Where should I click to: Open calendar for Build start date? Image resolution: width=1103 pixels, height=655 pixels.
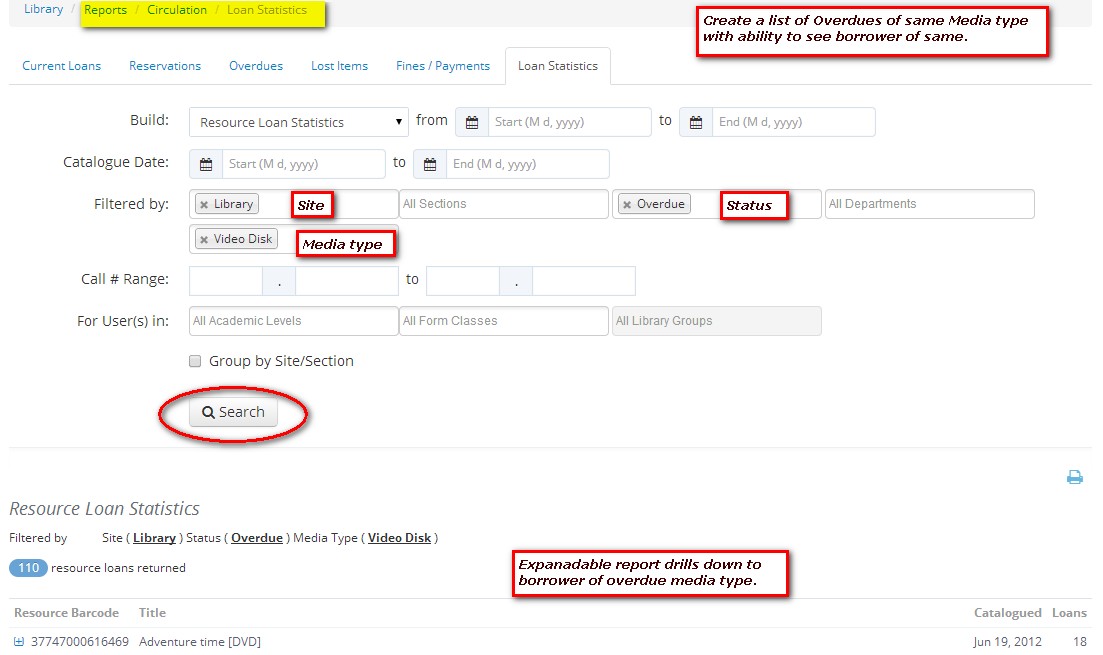[x=471, y=122]
